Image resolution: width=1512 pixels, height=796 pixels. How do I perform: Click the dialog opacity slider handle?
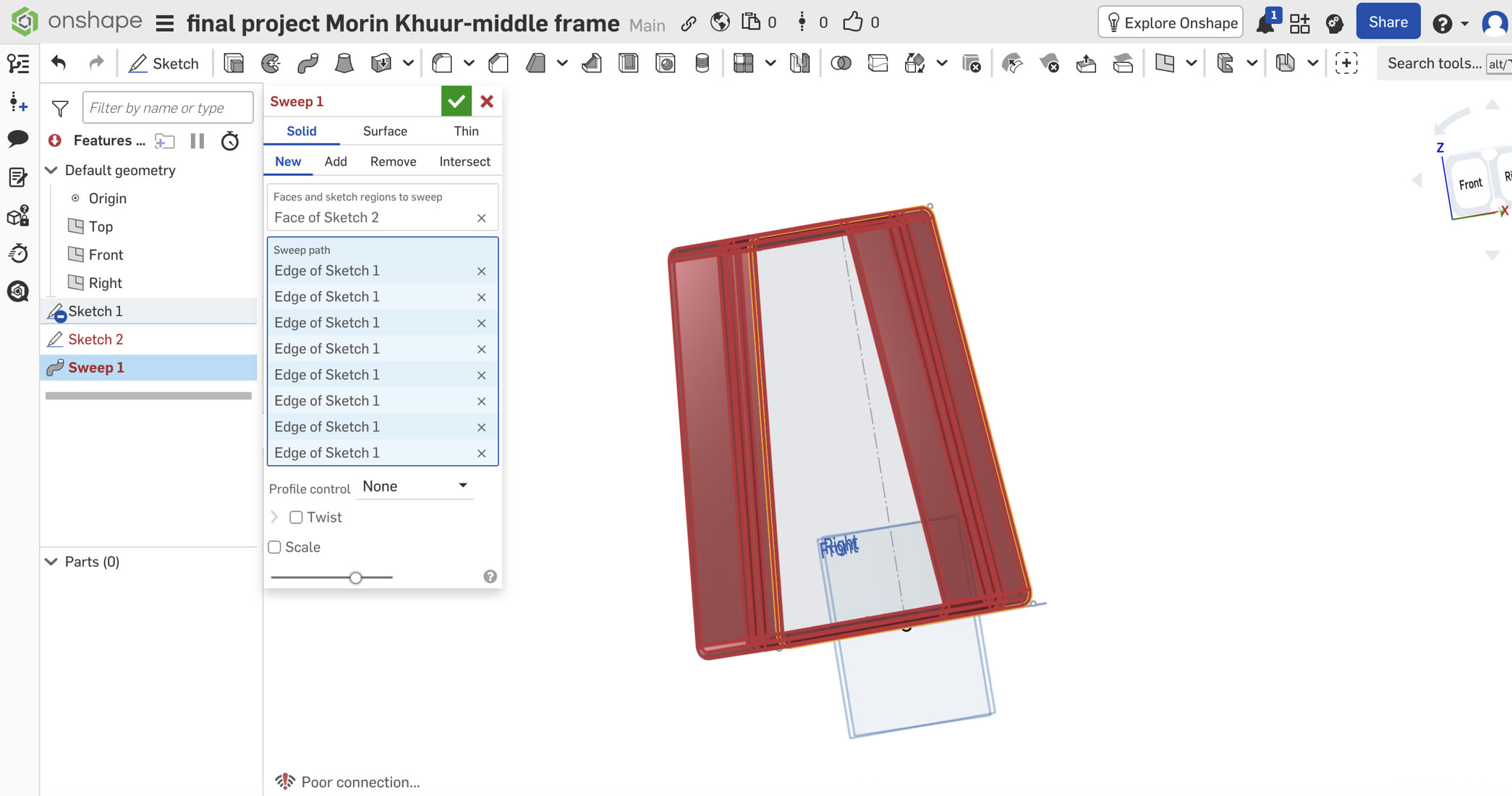tap(355, 577)
